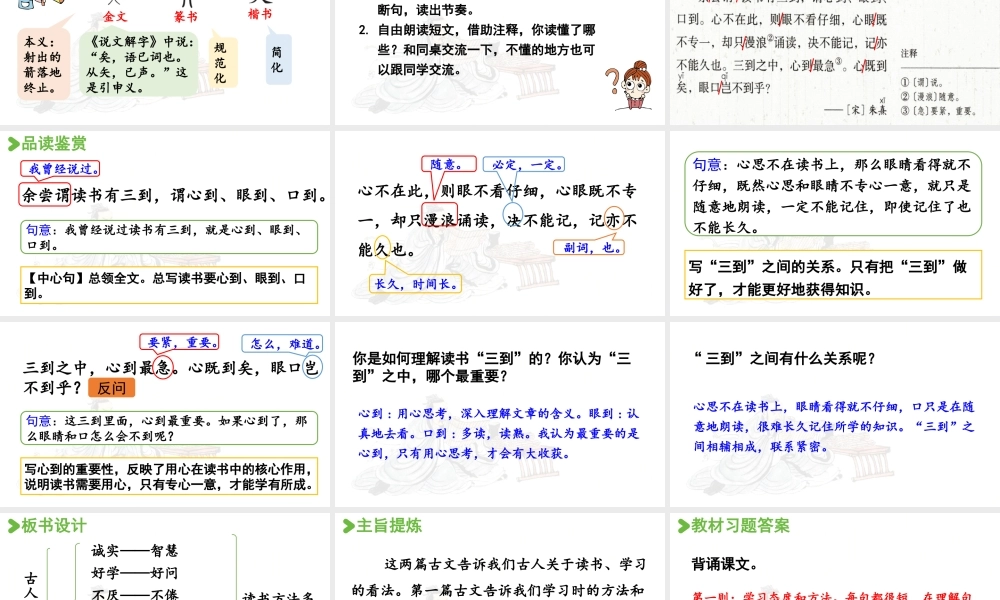Image resolution: width=1000 pixels, height=600 pixels.
Task: Click the 要紧，重要。 callout
Action: point(179,342)
